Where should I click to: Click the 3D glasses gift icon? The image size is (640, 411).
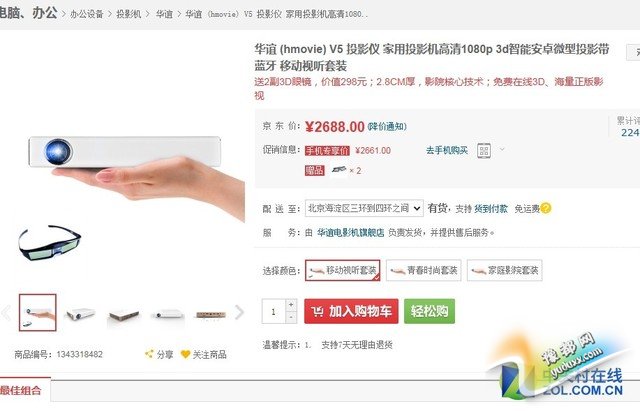click(339, 170)
